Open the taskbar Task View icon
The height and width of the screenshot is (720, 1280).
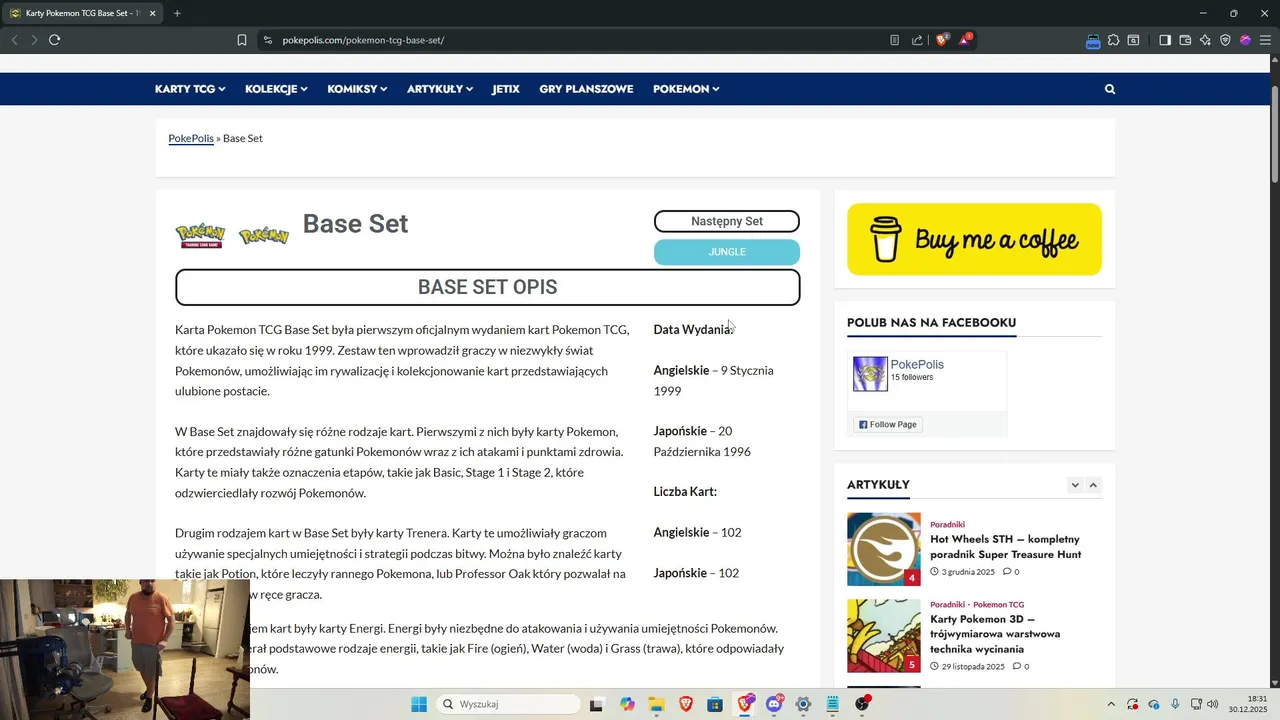(597, 704)
